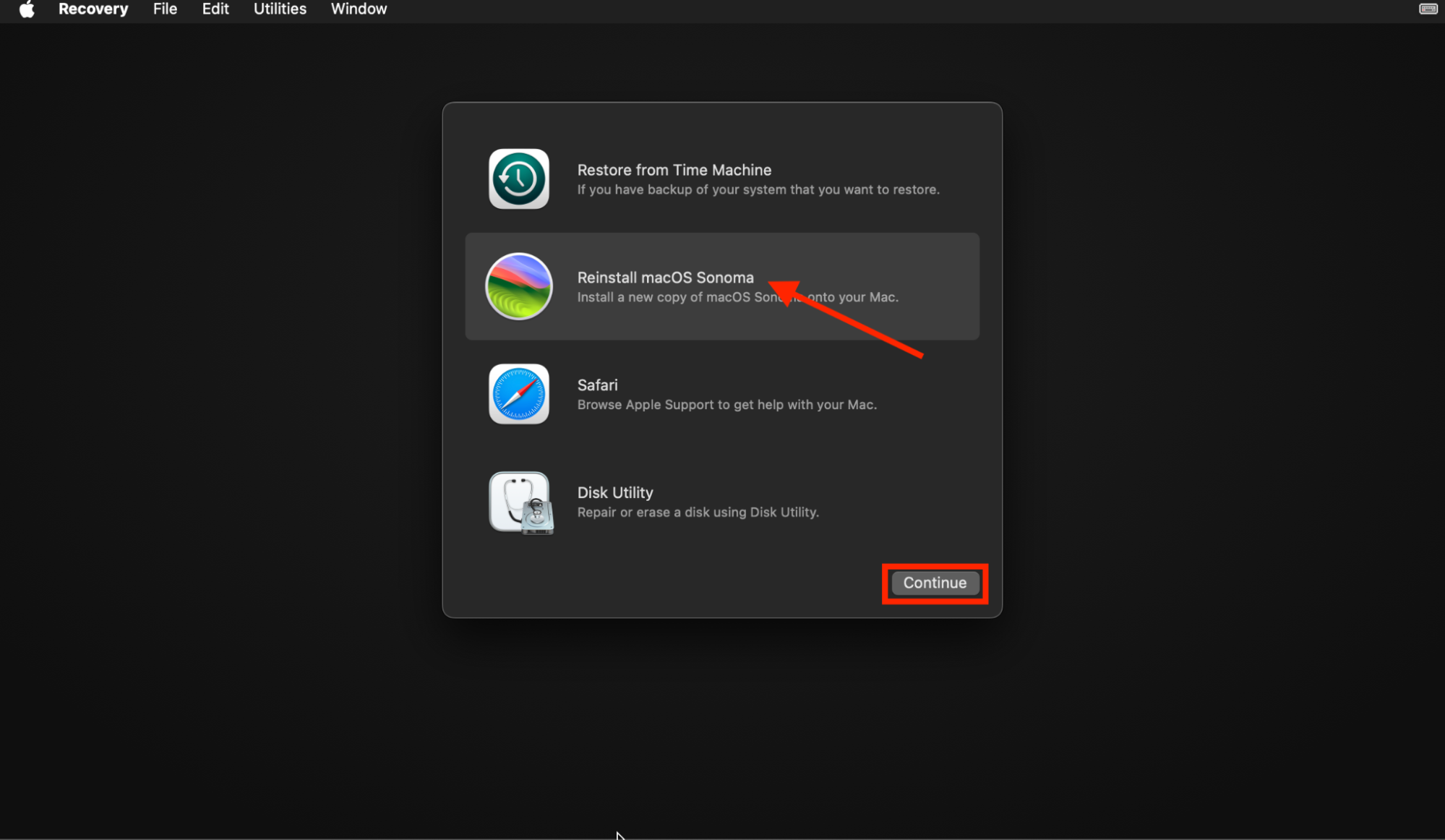Open the Recovery menu

tap(93, 9)
